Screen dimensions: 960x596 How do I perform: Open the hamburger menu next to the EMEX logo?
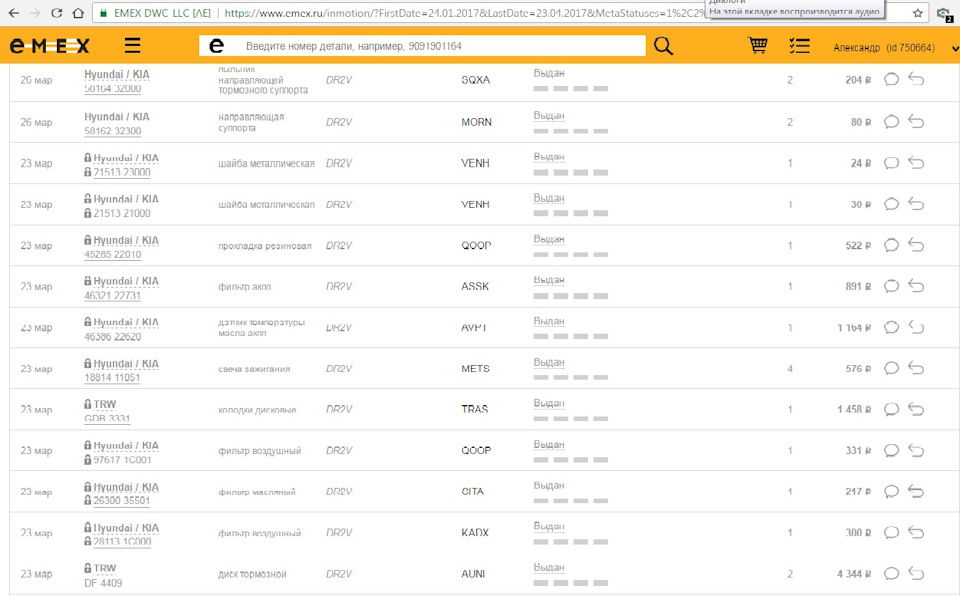(x=133, y=45)
